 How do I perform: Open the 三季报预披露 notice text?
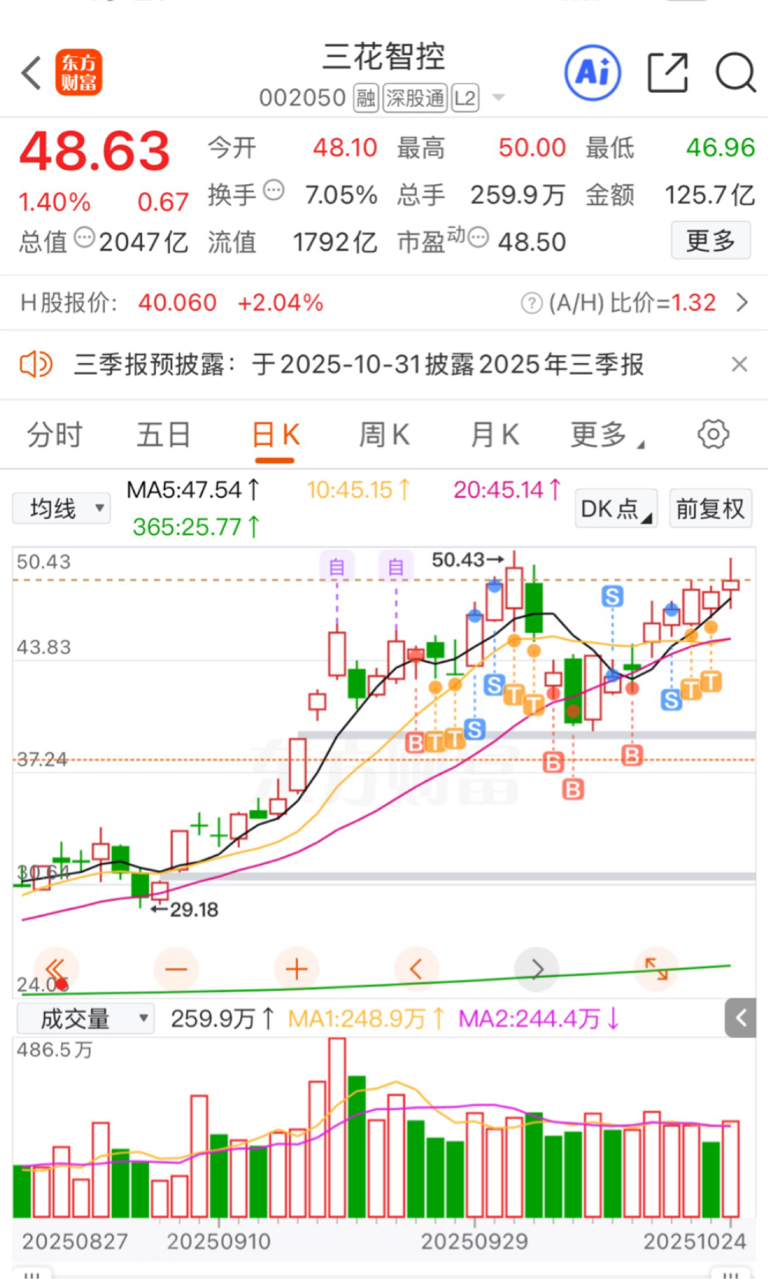359,364
